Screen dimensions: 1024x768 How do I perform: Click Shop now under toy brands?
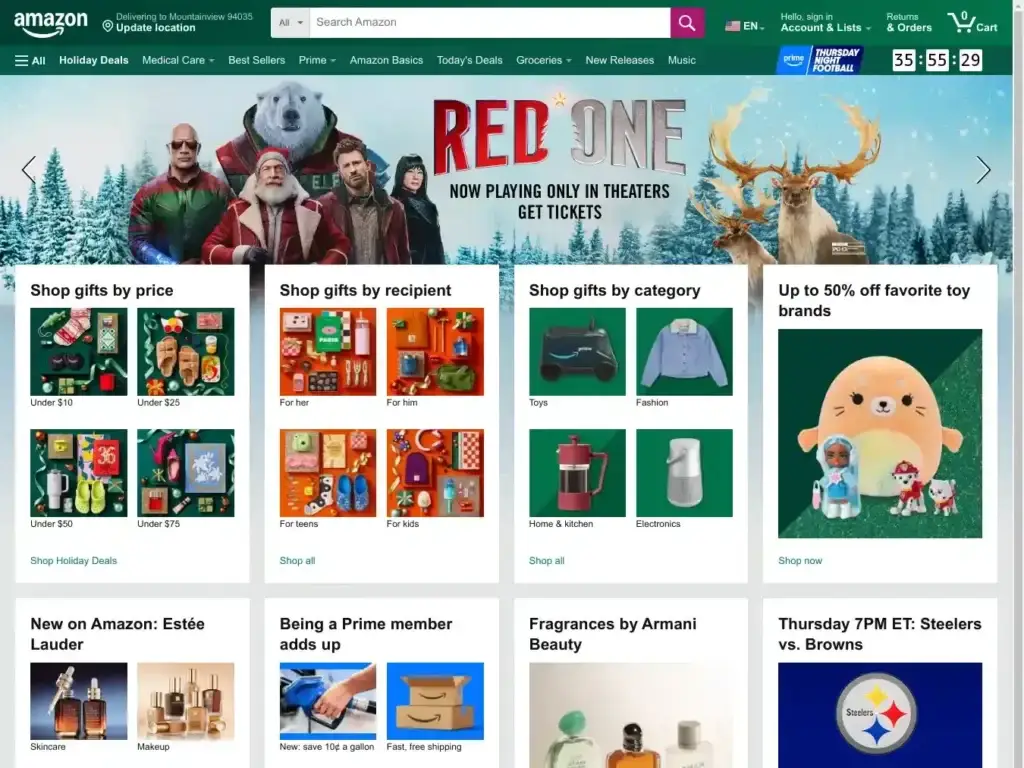[800, 561]
